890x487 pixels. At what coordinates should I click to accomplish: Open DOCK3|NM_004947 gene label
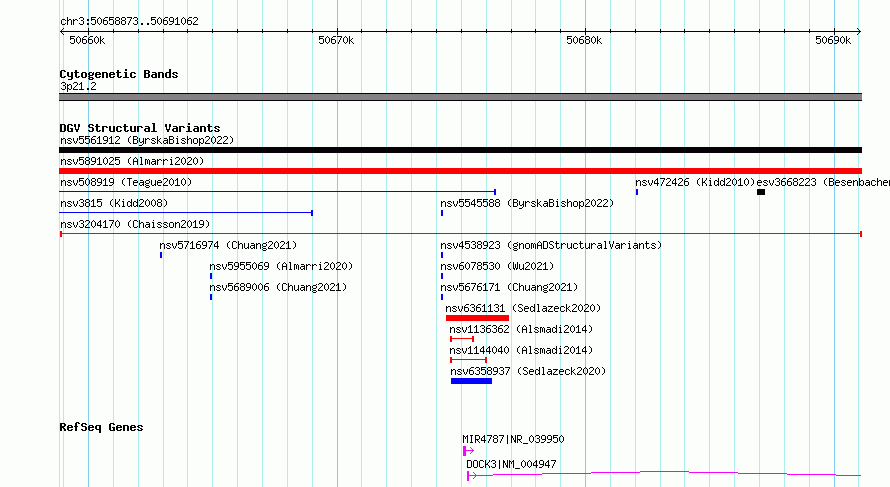tap(511, 464)
